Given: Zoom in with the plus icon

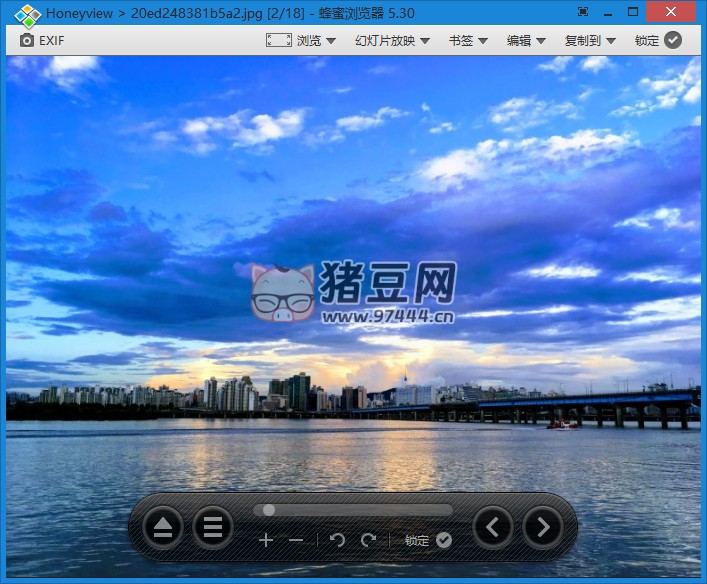Looking at the screenshot, I should point(266,540).
